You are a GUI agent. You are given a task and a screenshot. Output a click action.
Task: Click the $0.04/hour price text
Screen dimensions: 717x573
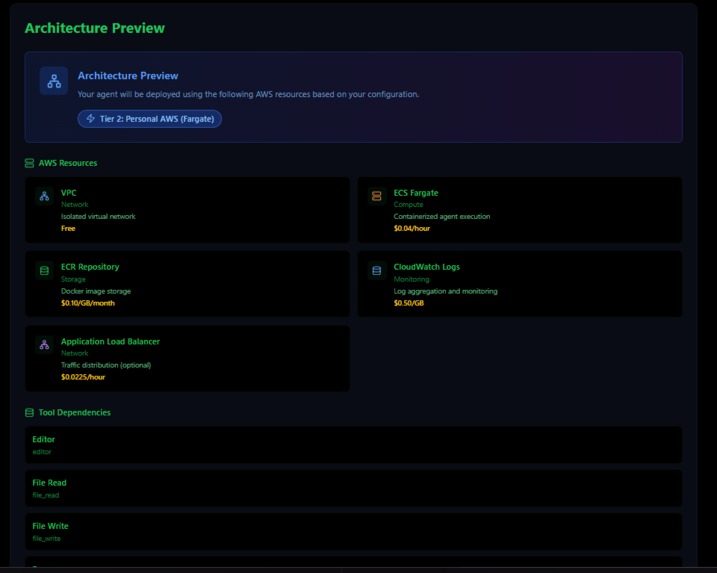(x=412, y=228)
